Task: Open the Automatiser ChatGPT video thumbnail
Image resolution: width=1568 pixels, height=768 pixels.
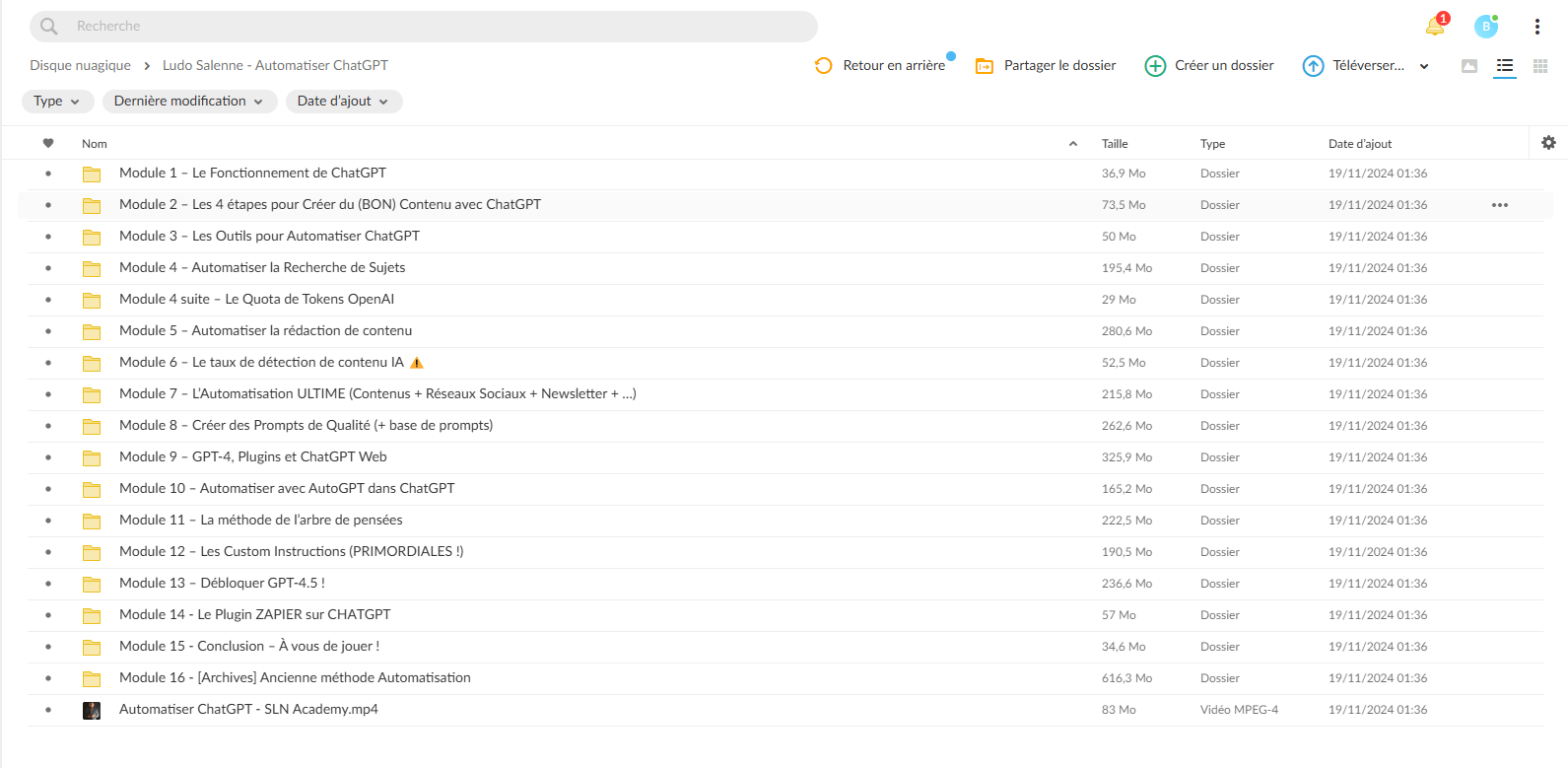Action: [92, 711]
